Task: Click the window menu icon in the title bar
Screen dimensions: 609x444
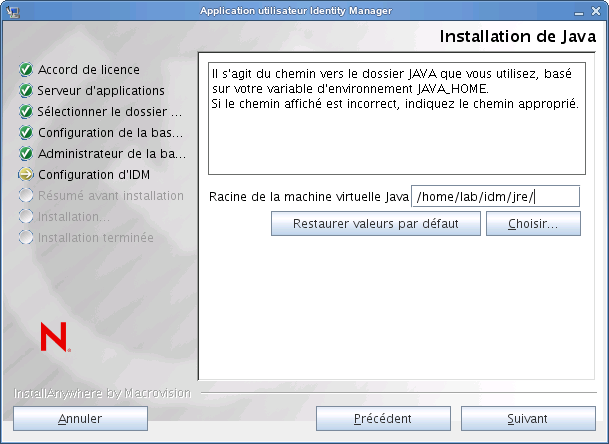Action: point(13,11)
